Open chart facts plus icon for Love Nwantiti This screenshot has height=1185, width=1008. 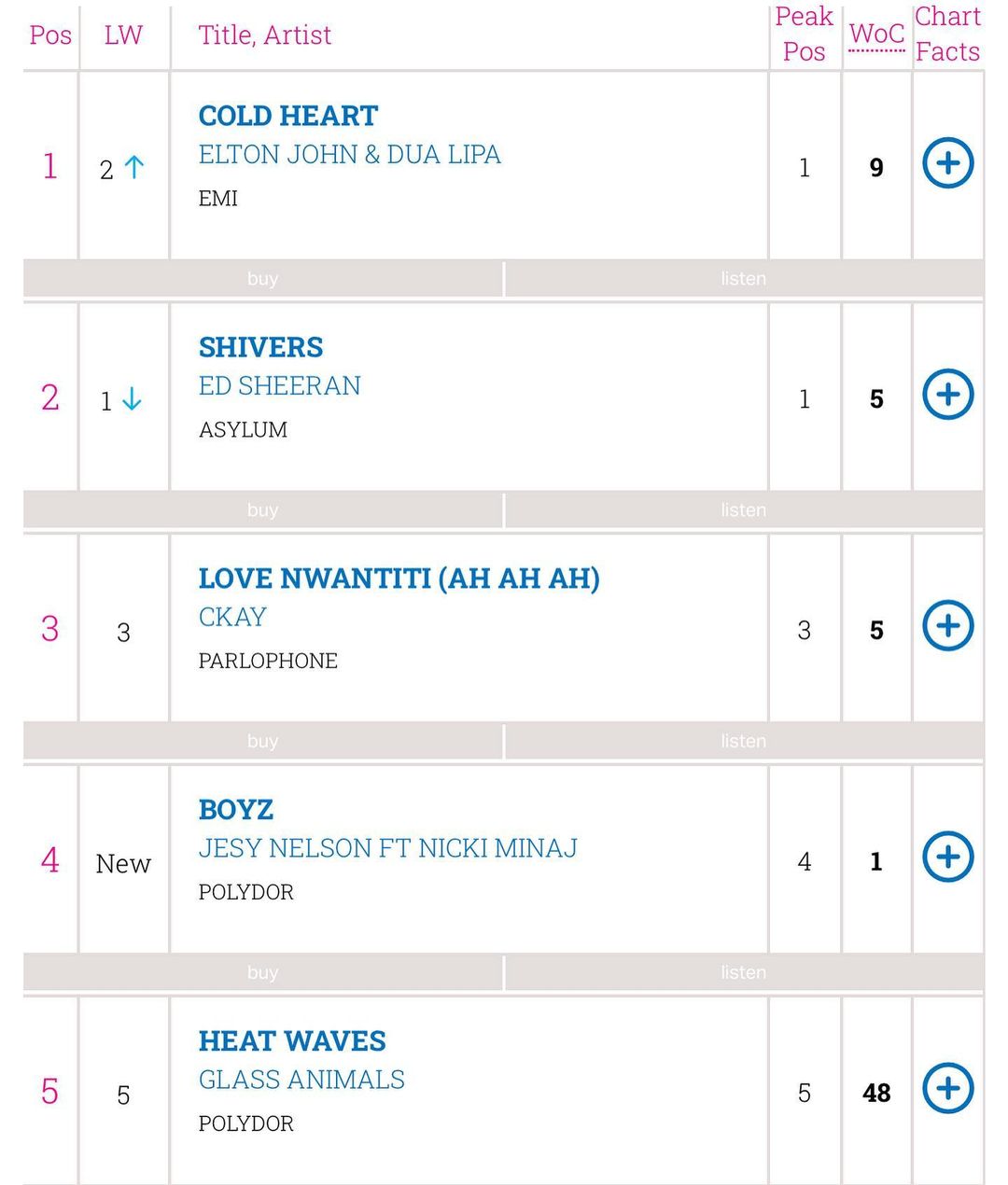[x=947, y=626]
